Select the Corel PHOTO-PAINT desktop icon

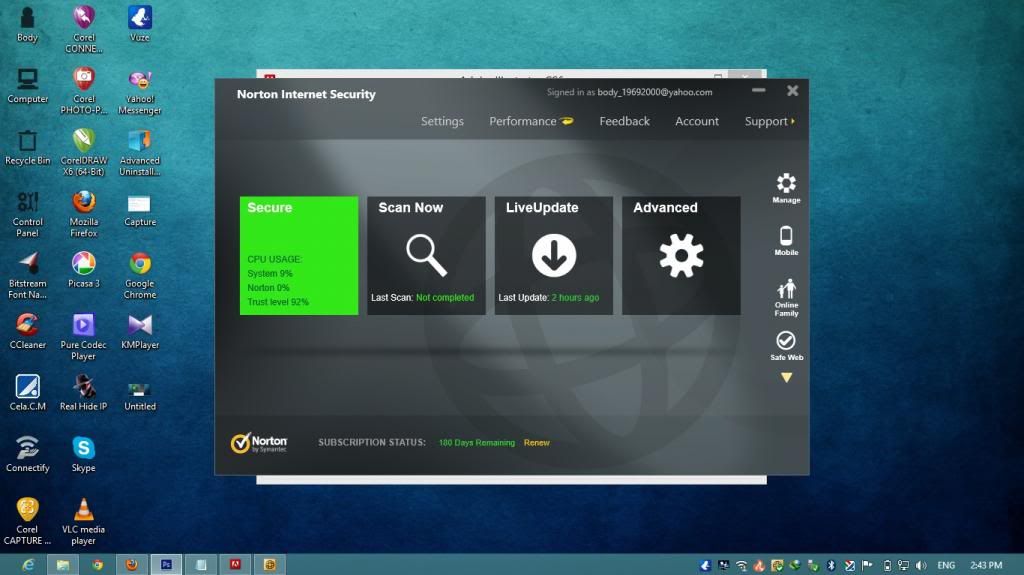pyautogui.click(x=84, y=90)
